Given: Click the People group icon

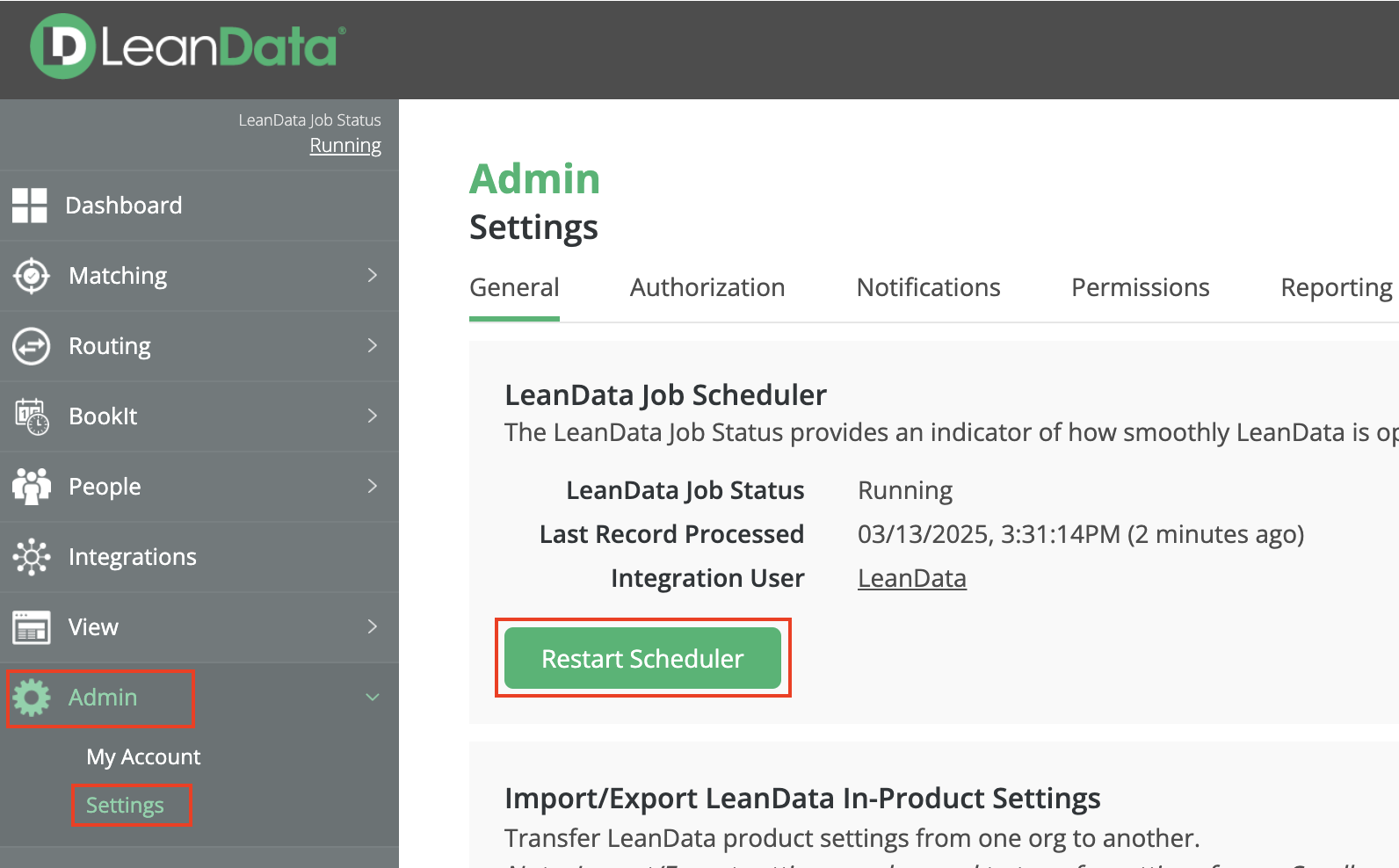Looking at the screenshot, I should tap(32, 487).
